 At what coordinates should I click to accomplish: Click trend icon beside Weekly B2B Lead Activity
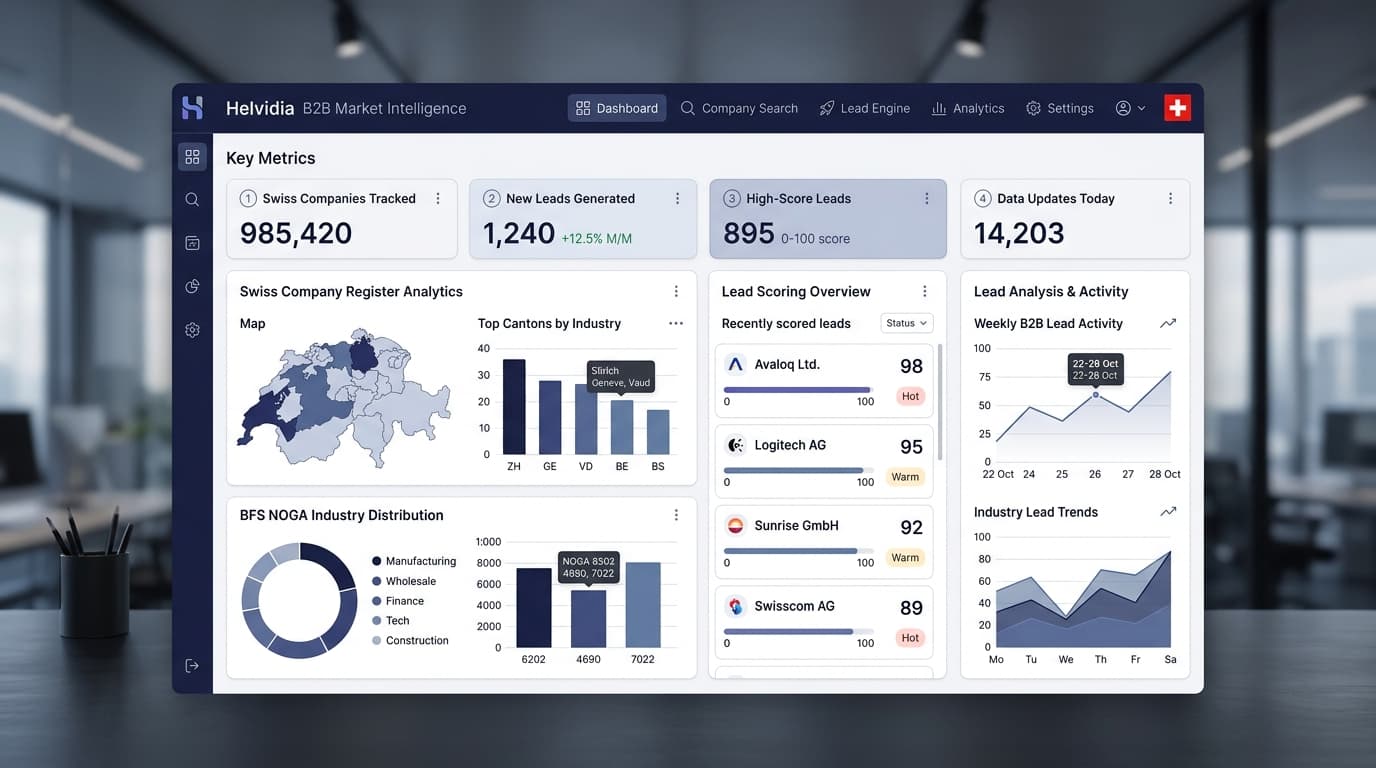(x=1167, y=324)
